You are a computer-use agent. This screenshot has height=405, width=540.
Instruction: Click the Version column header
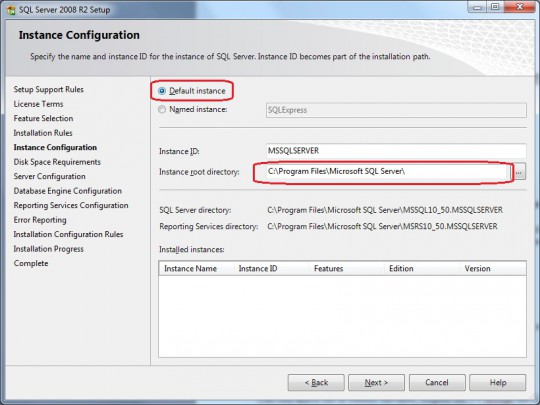[493, 269]
